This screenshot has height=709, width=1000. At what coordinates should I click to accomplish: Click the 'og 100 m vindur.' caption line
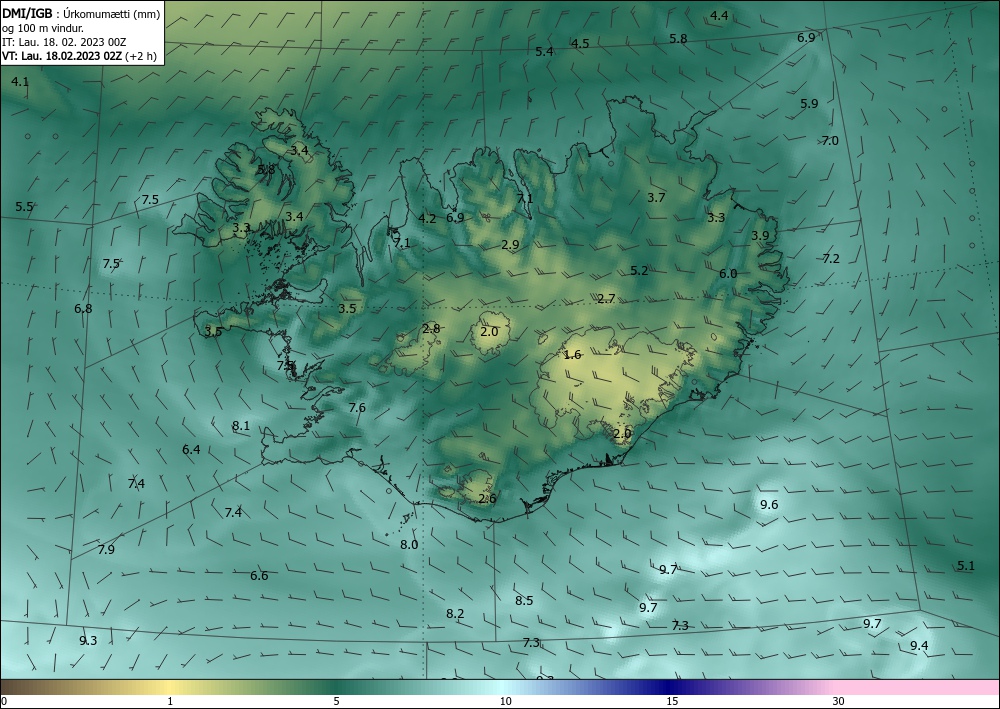click(42, 28)
